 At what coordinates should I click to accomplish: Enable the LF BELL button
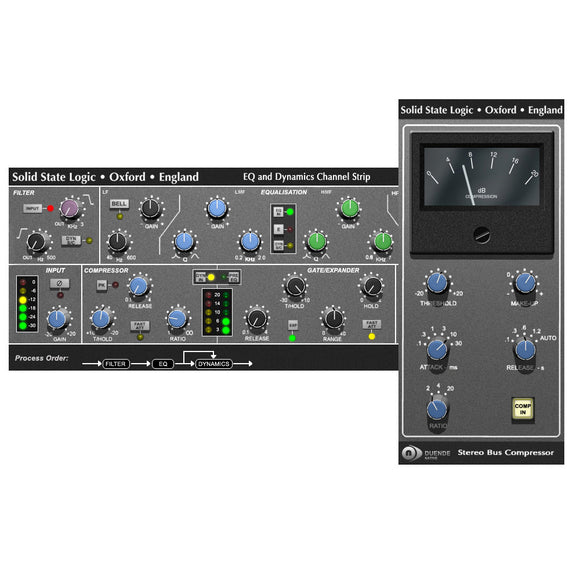(119, 204)
